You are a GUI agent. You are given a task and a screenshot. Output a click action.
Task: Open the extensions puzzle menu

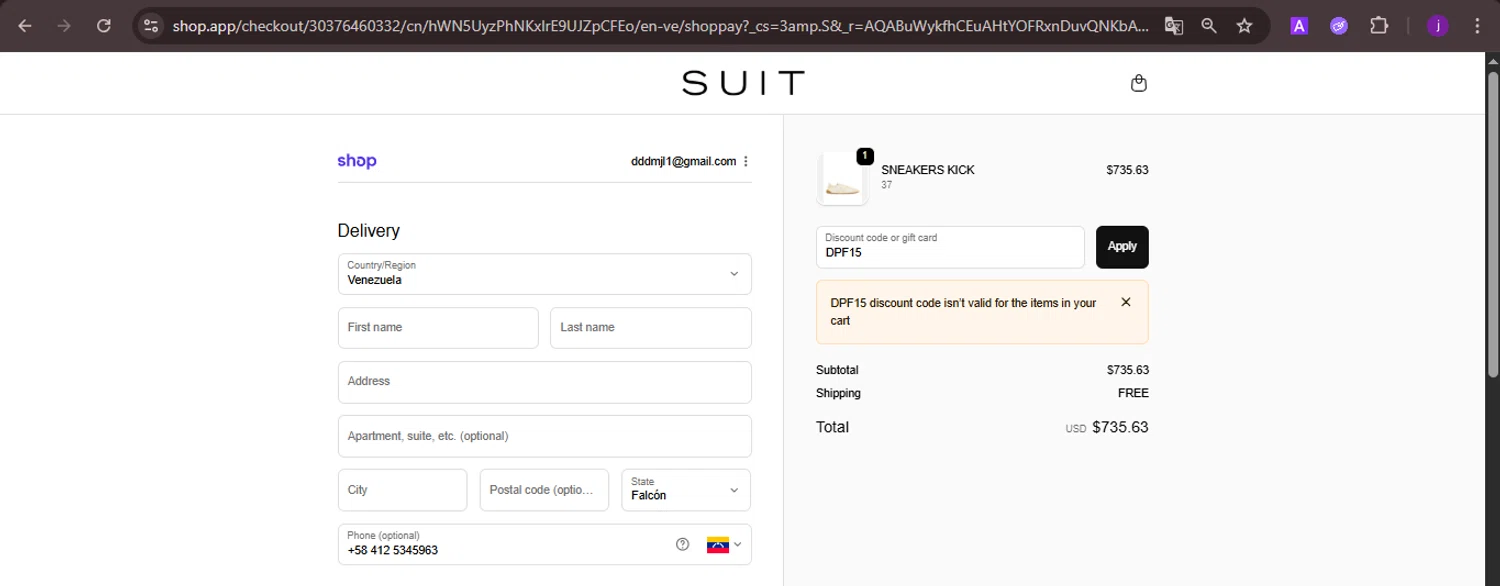click(x=1379, y=26)
